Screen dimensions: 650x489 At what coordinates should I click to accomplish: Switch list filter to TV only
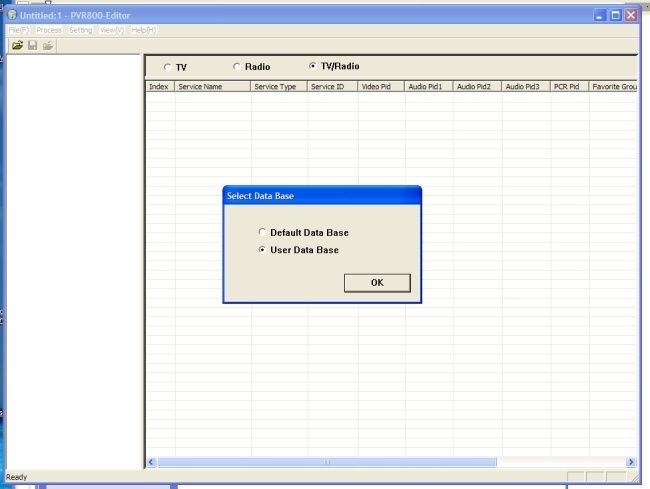tap(167, 67)
